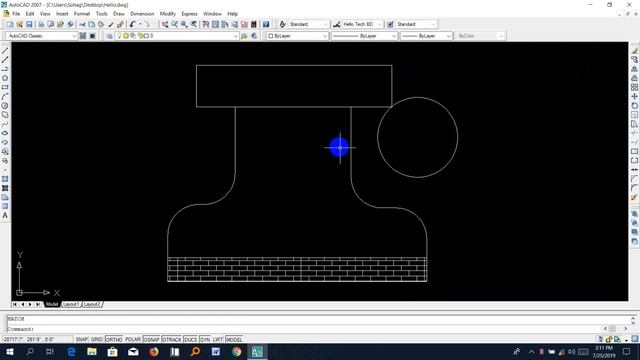Select the Polygon draw tool
The image size is (640, 360).
(x=5, y=78)
